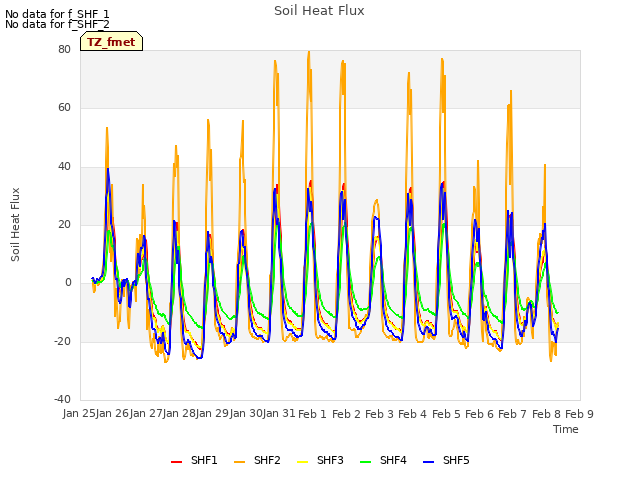Click the 40 y-axis tick label
The width and height of the screenshot is (640, 480).
click(64, 167)
